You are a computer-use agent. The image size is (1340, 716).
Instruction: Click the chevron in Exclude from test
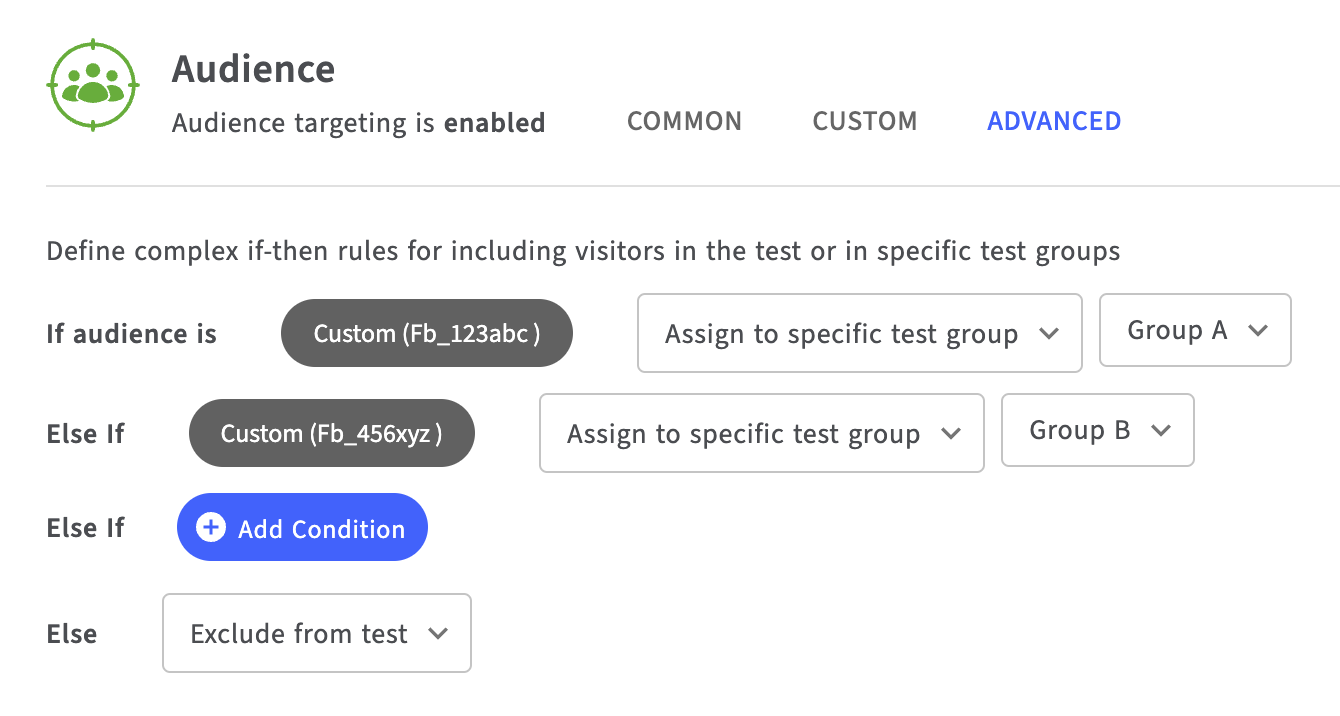click(437, 634)
